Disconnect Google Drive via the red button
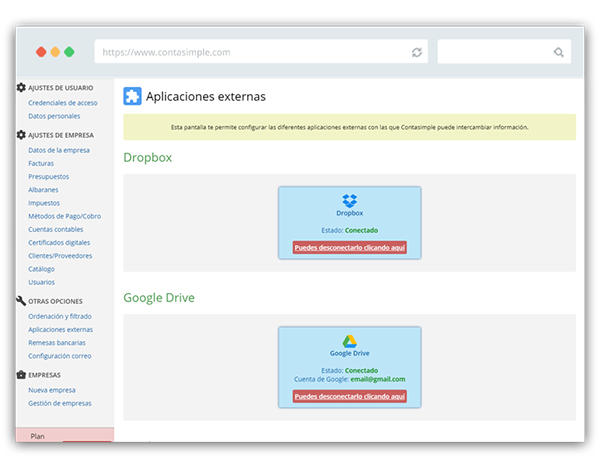 pos(349,396)
